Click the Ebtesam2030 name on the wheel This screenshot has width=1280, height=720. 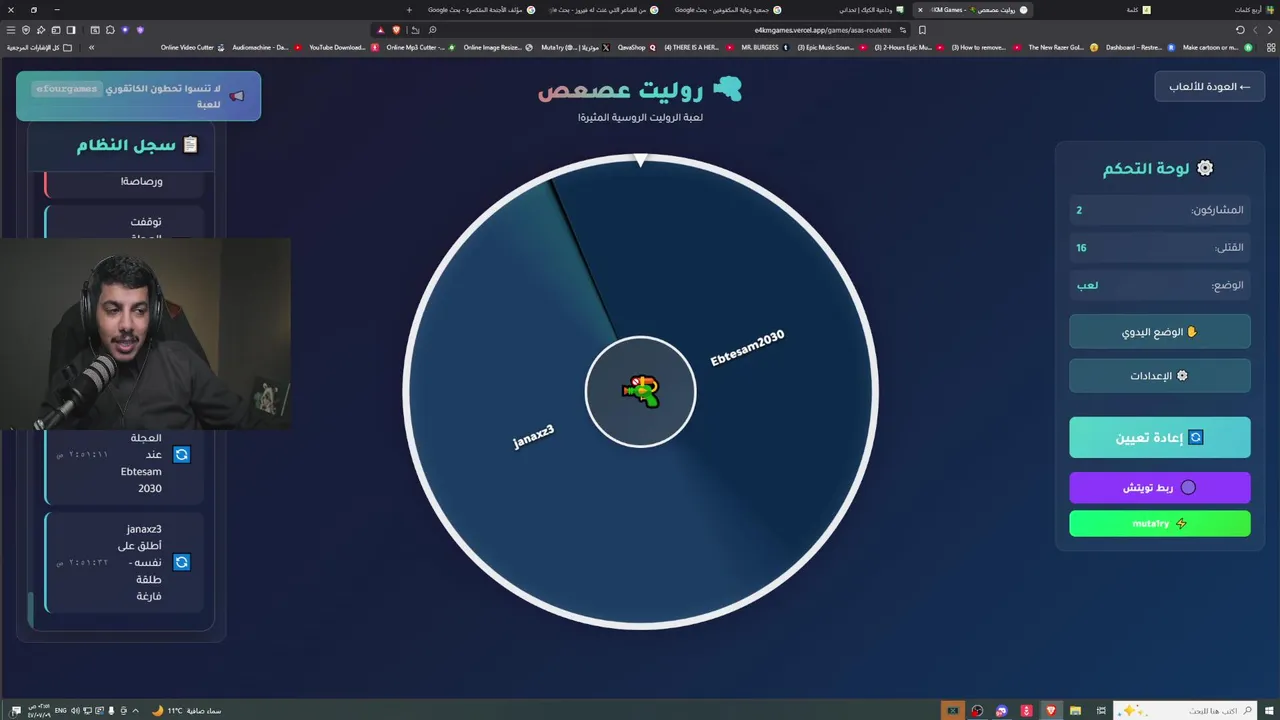tap(747, 348)
